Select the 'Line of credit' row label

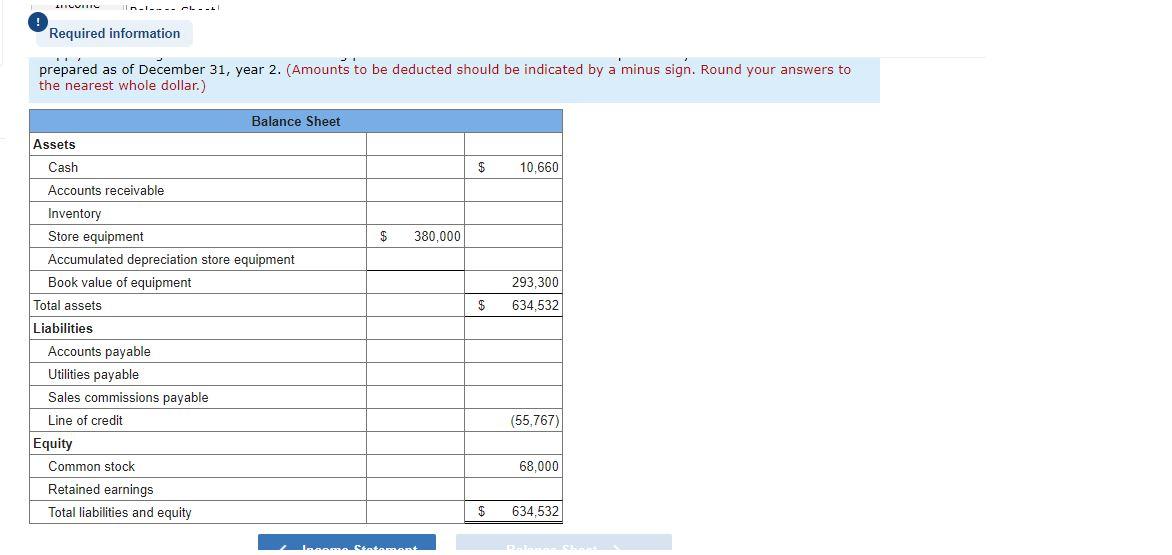pyautogui.click(x=85, y=421)
